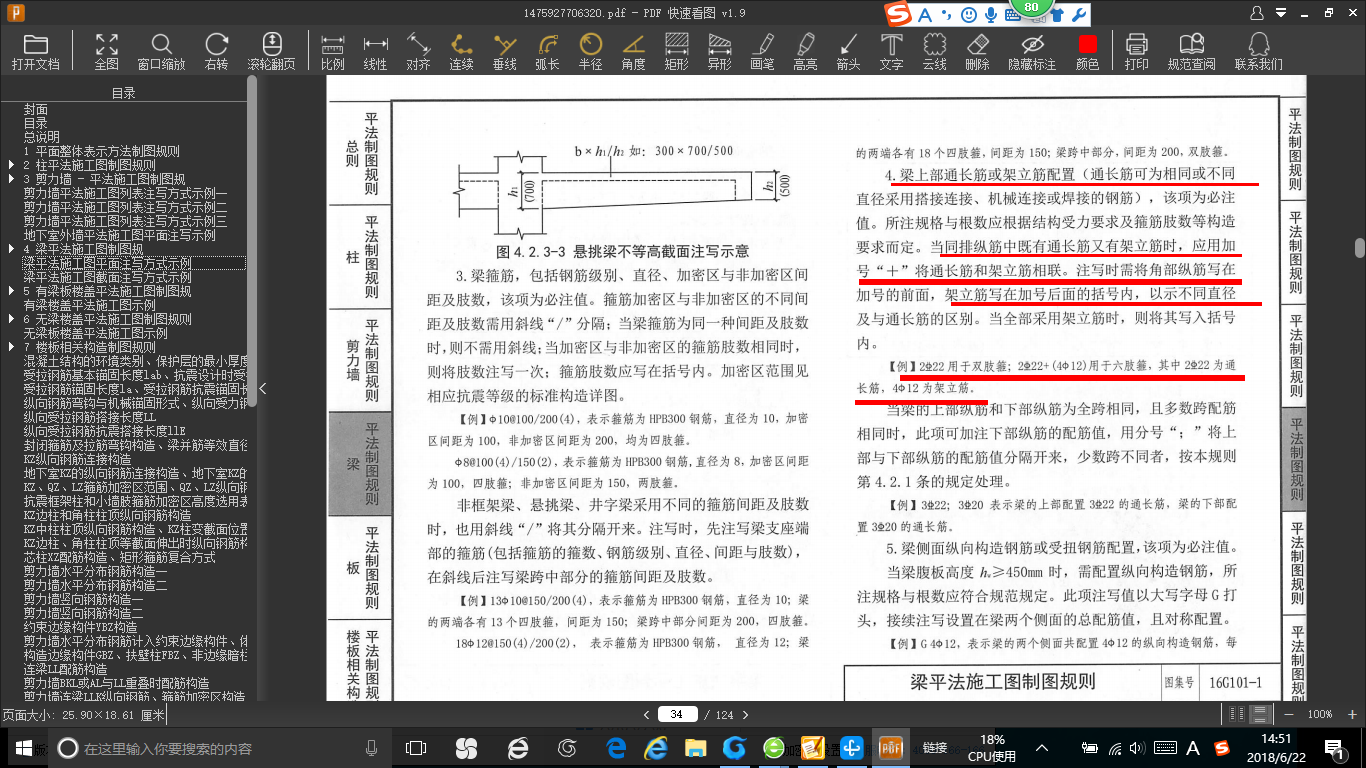1366x768 pixels.
Task: Open the 封面 bookmark
Action: 36,109
